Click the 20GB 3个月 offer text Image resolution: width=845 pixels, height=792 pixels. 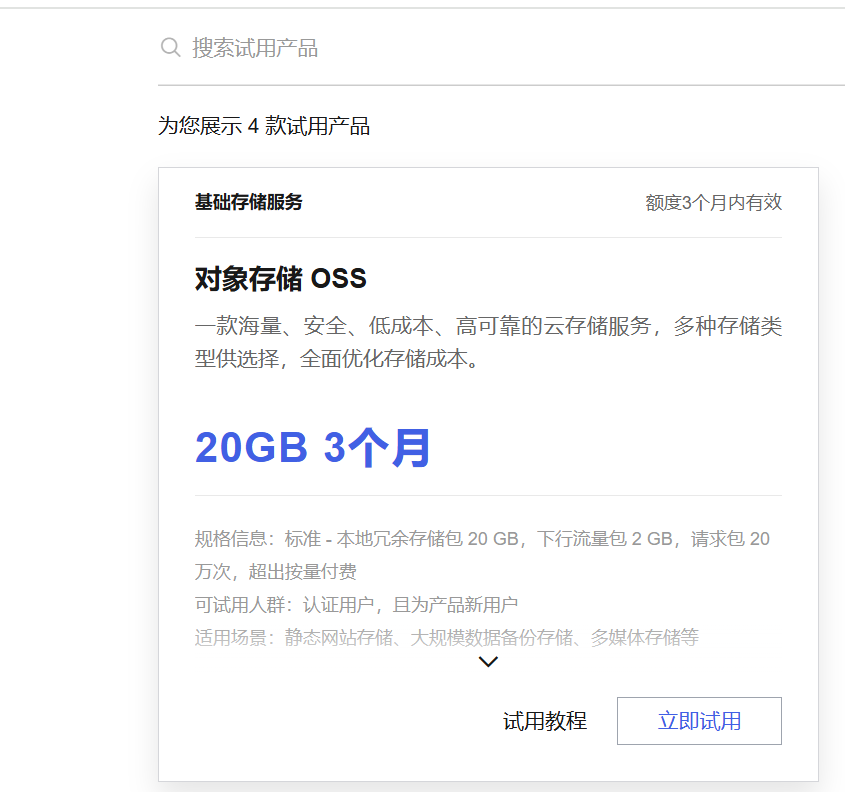313,448
